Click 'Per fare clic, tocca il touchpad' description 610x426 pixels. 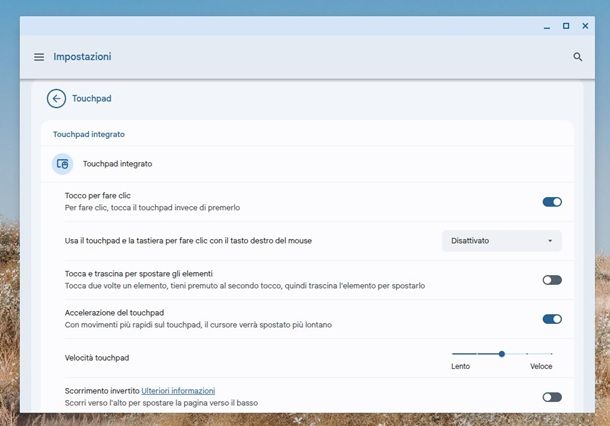[152, 208]
